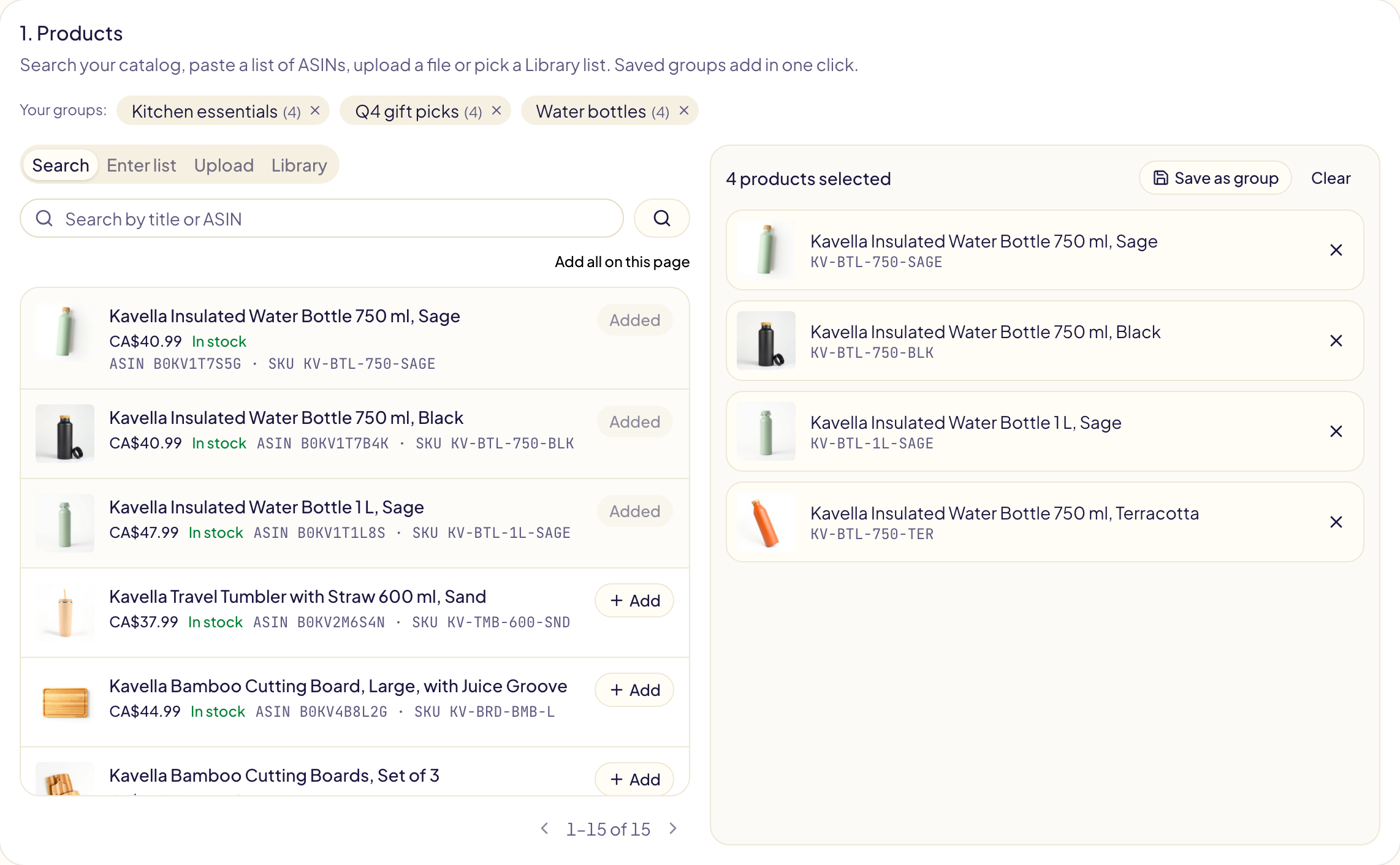The image size is (1400, 865).
Task: Go to previous results page
Action: 544,829
